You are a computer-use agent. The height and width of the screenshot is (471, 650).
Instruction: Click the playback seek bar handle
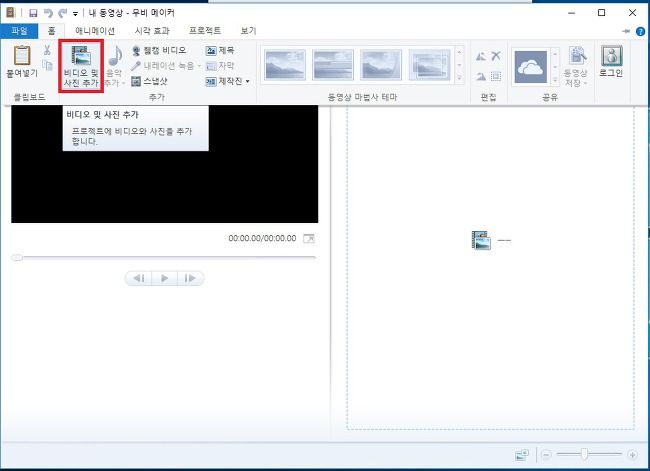tap(17, 257)
